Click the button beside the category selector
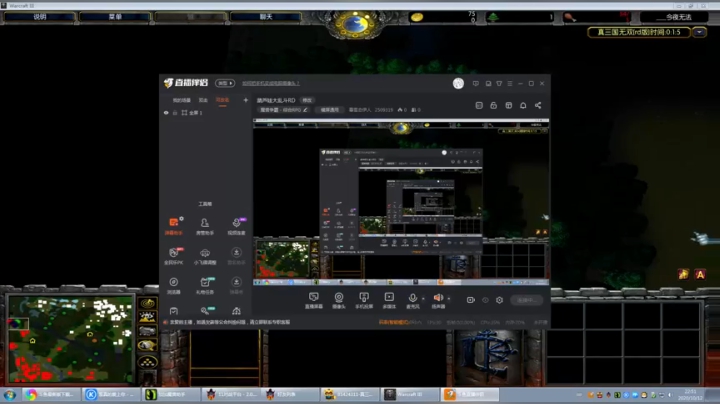The width and height of the screenshot is (720, 404). (x=330, y=110)
